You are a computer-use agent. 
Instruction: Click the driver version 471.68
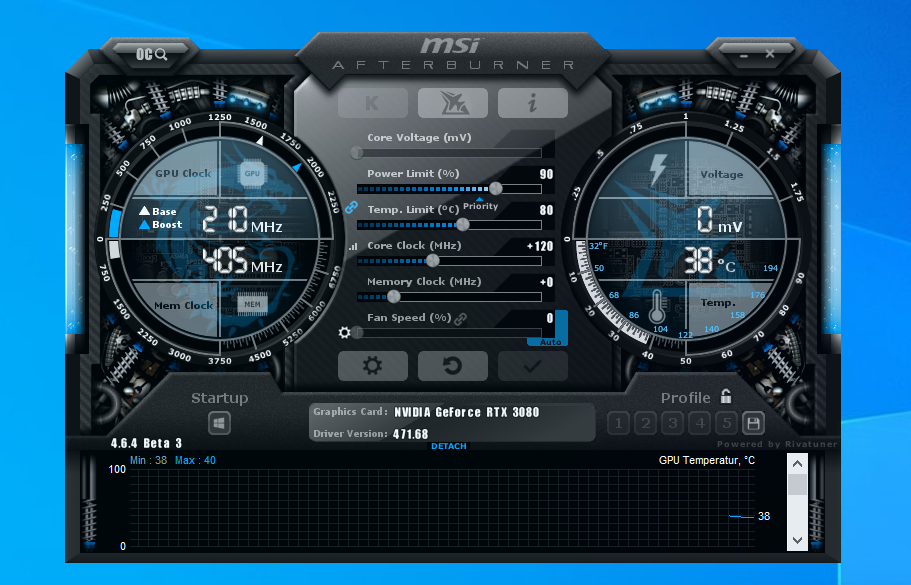(x=410, y=434)
